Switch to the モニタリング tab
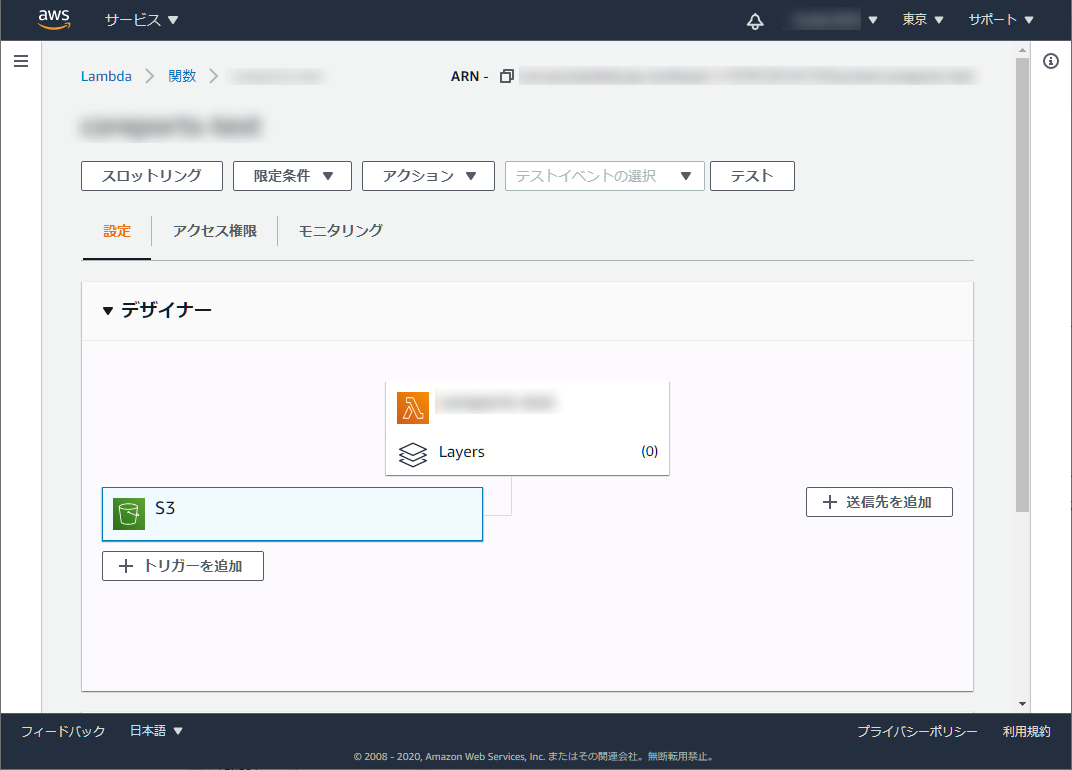This screenshot has height=770, width=1072. point(340,231)
